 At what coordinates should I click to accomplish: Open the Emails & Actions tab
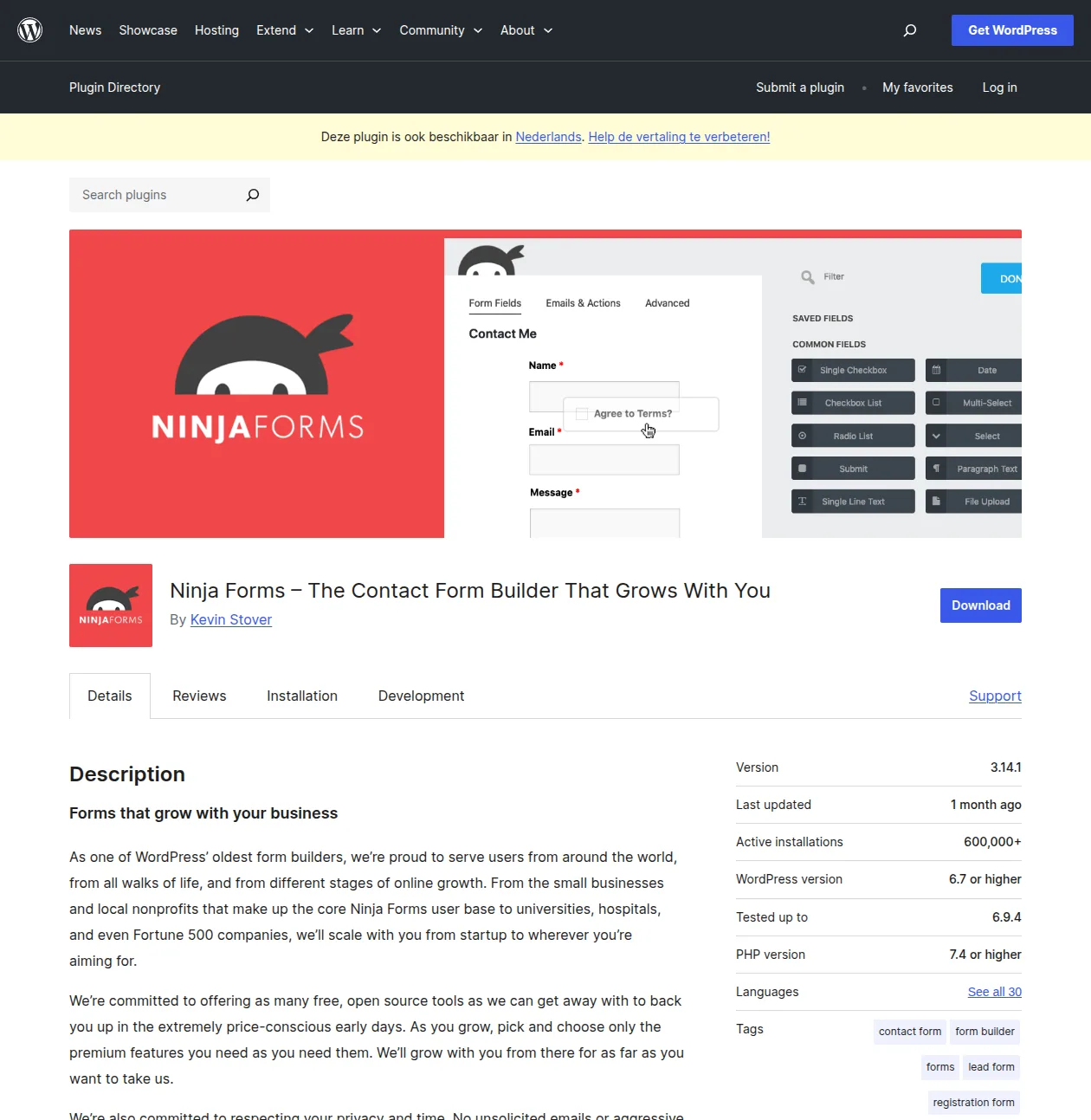point(583,303)
